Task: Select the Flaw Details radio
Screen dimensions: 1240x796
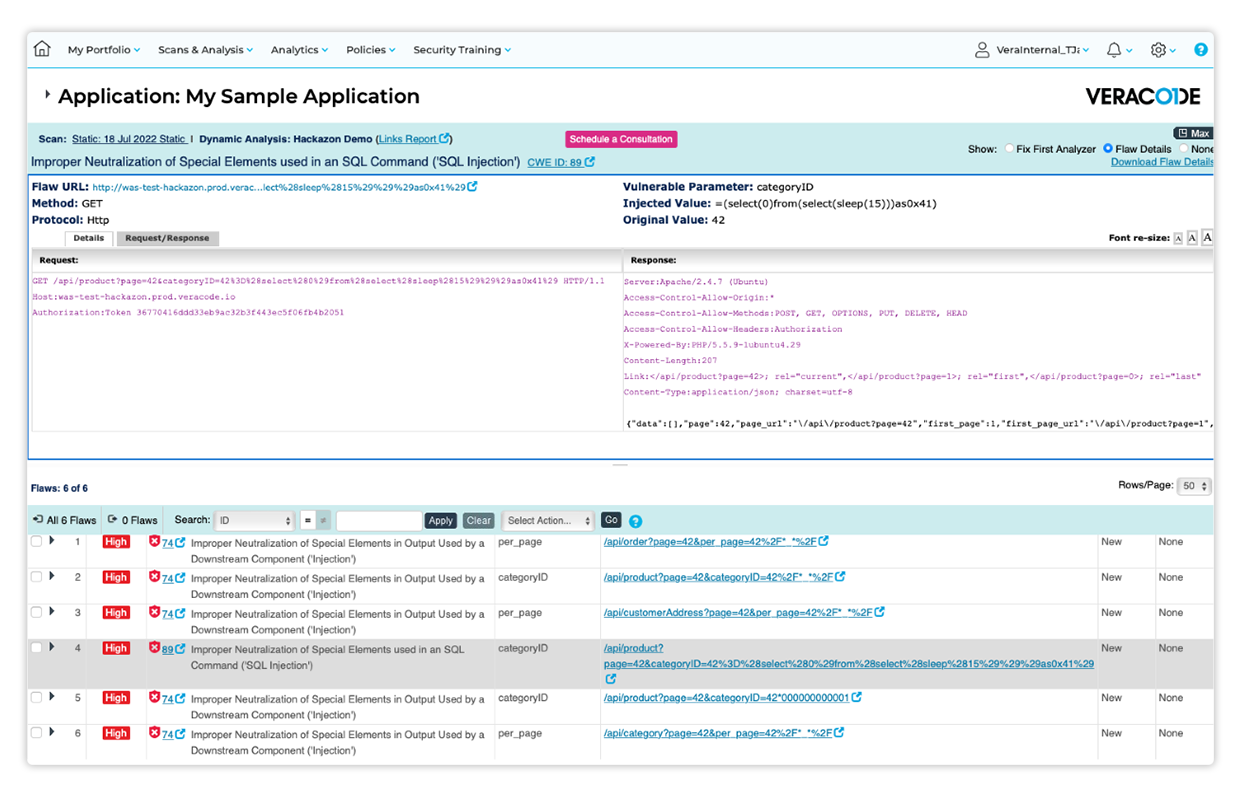Action: click(1108, 148)
